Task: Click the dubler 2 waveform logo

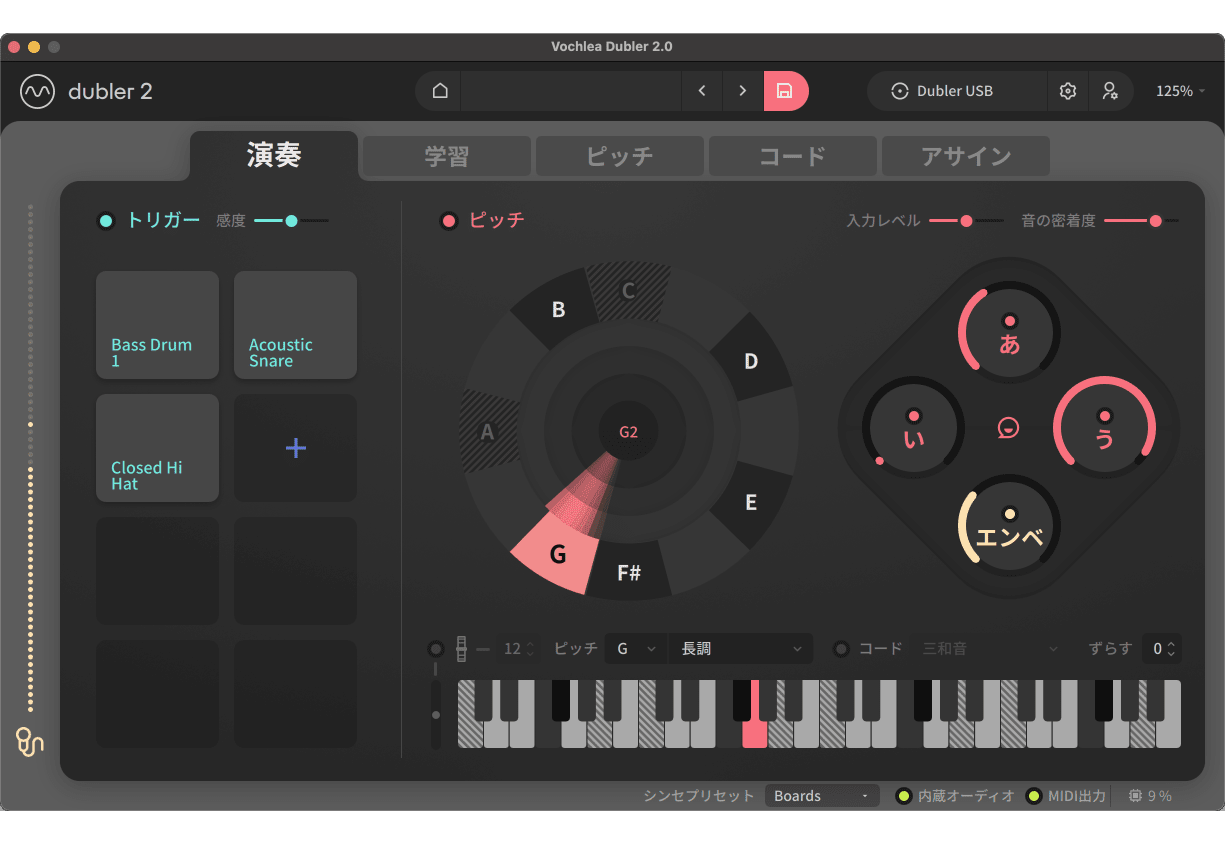Action: tap(37, 91)
